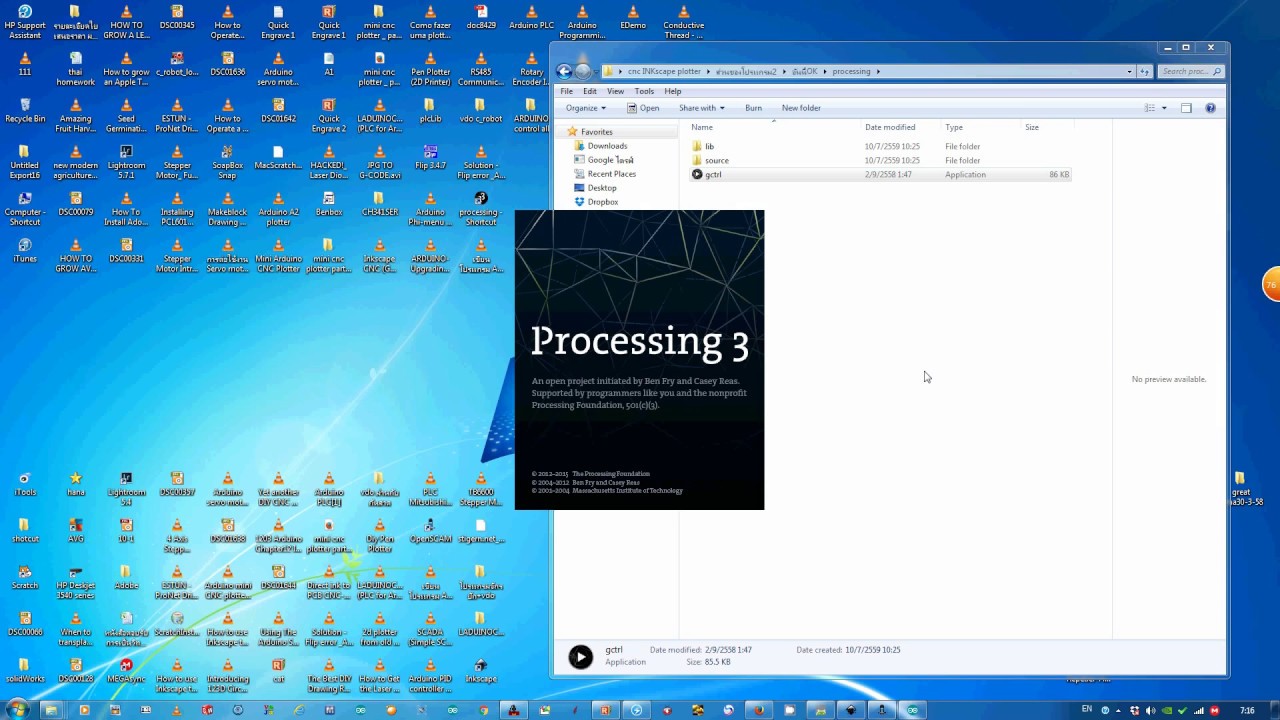Screen dimensions: 1280x720
Task: Select the Quick Engrave 2 desktop icon
Action: [329, 115]
